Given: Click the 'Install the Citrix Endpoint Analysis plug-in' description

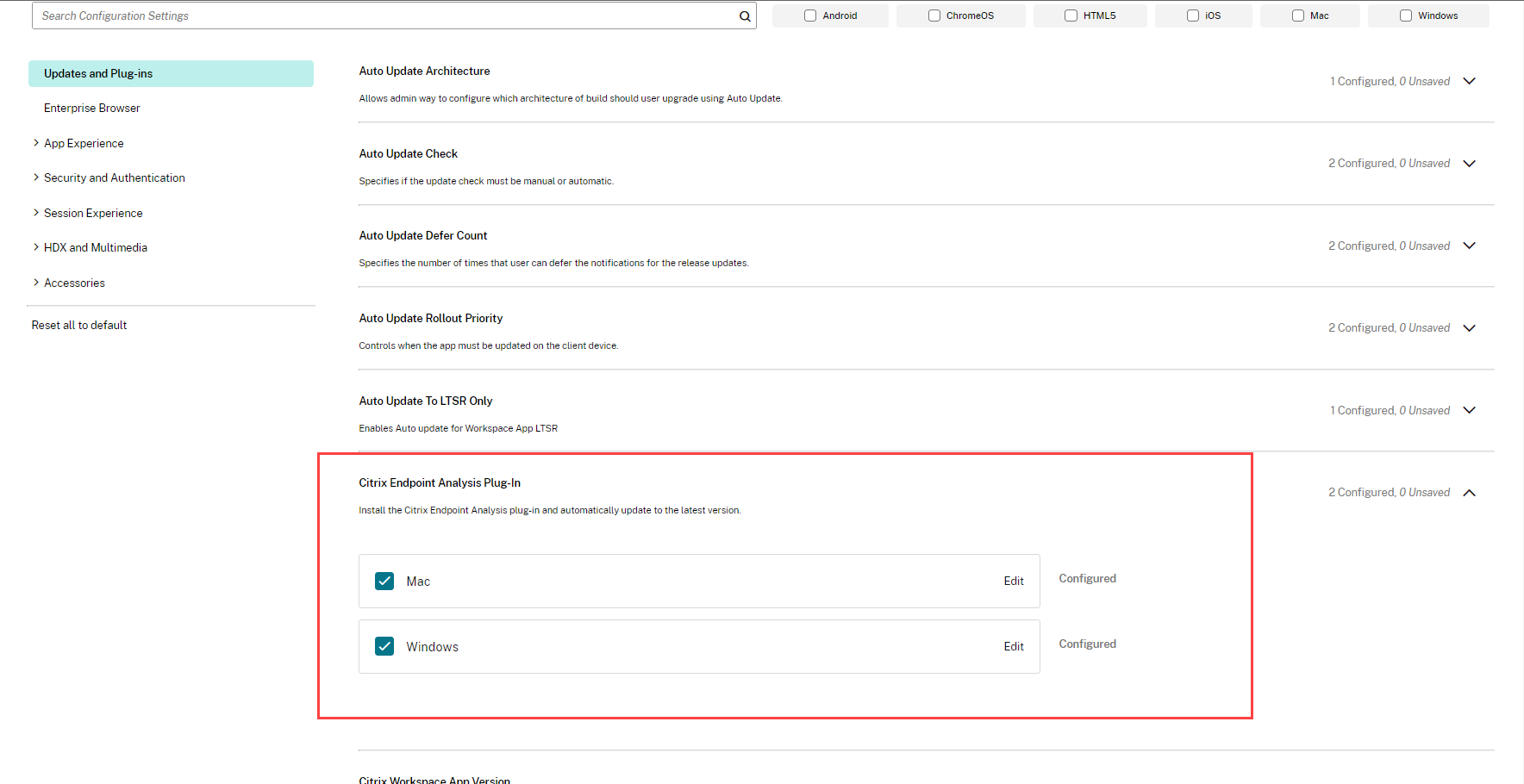Looking at the screenshot, I should (550, 511).
